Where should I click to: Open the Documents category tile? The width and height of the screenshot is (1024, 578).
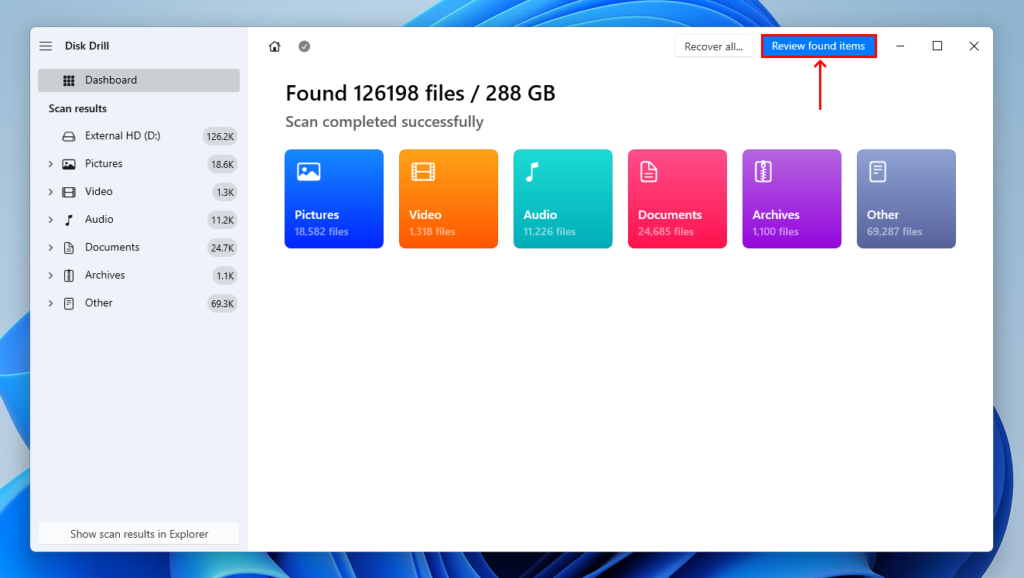(677, 198)
